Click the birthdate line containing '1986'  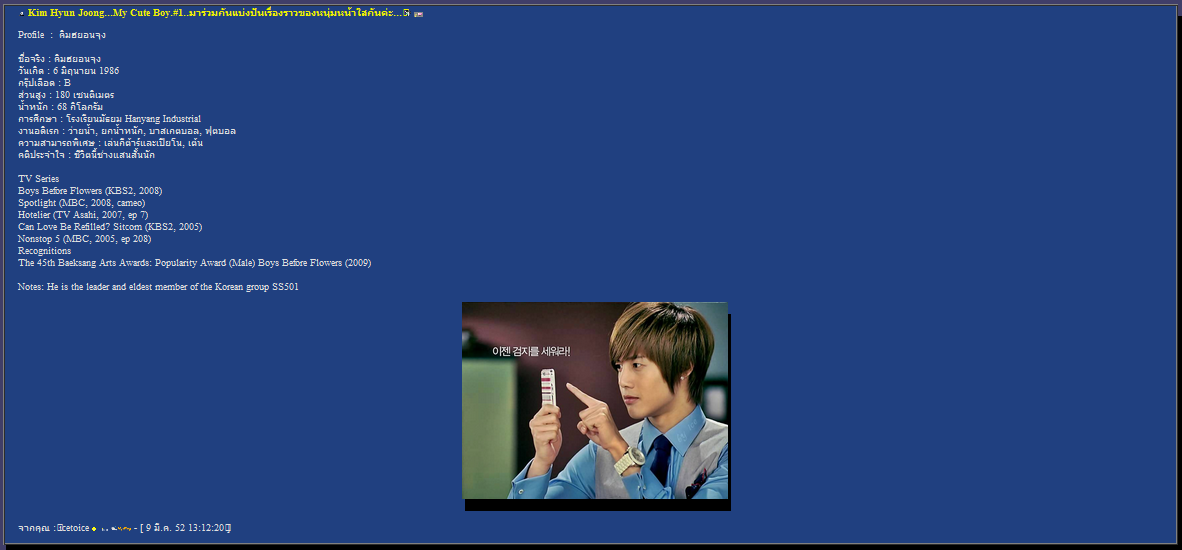(x=69, y=71)
